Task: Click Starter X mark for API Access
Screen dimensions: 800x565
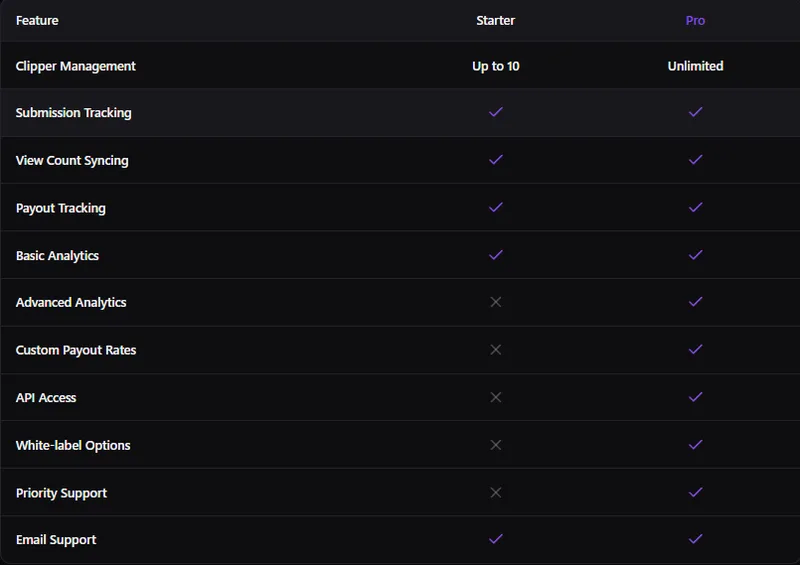Action: [496, 397]
